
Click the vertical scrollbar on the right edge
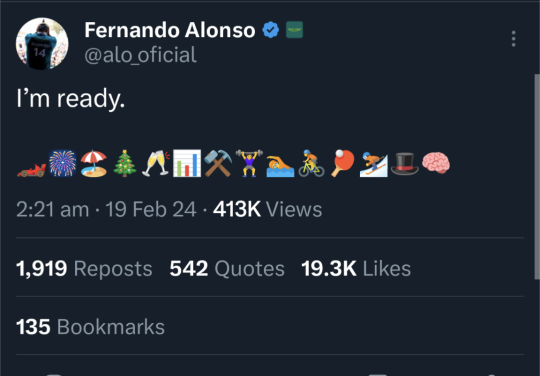(537, 177)
